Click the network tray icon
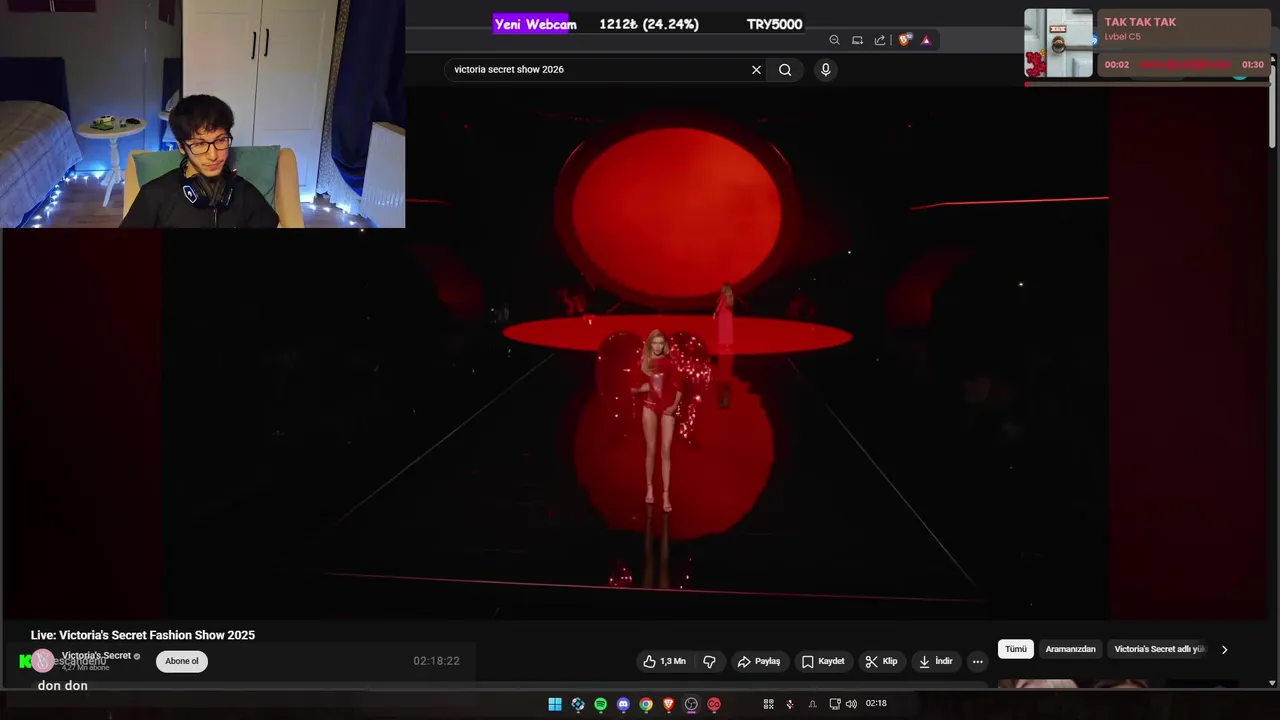The width and height of the screenshot is (1280, 720). click(835, 704)
